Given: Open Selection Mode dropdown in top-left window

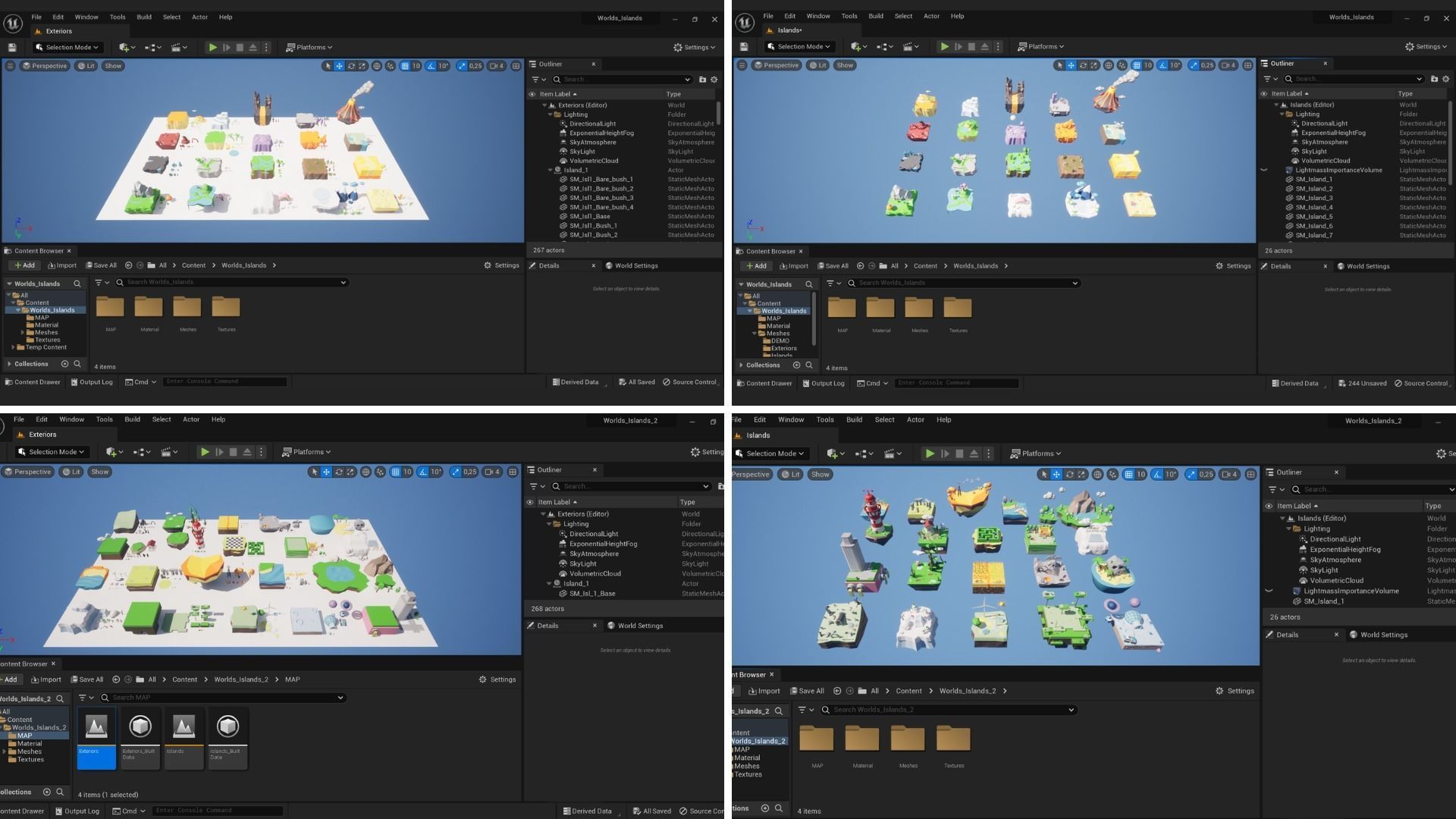Looking at the screenshot, I should pos(67,47).
